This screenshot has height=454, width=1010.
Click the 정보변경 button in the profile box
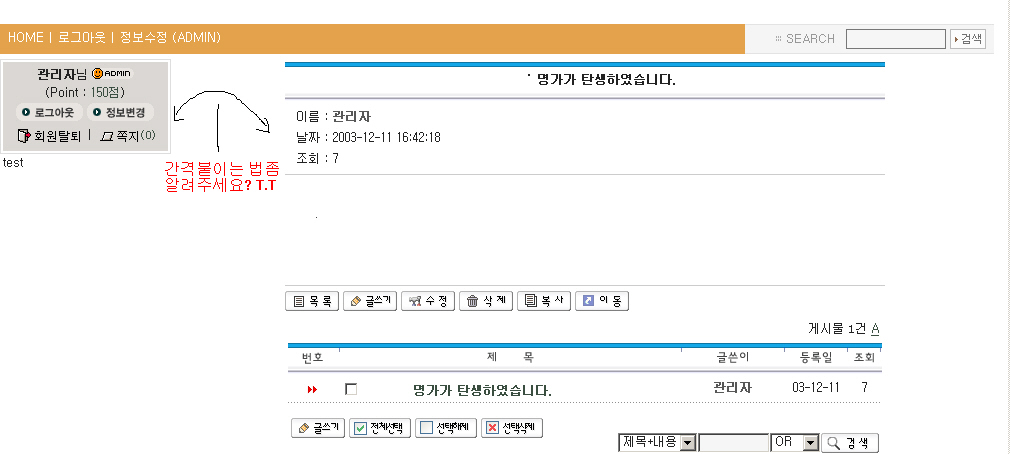pyautogui.click(x=120, y=113)
